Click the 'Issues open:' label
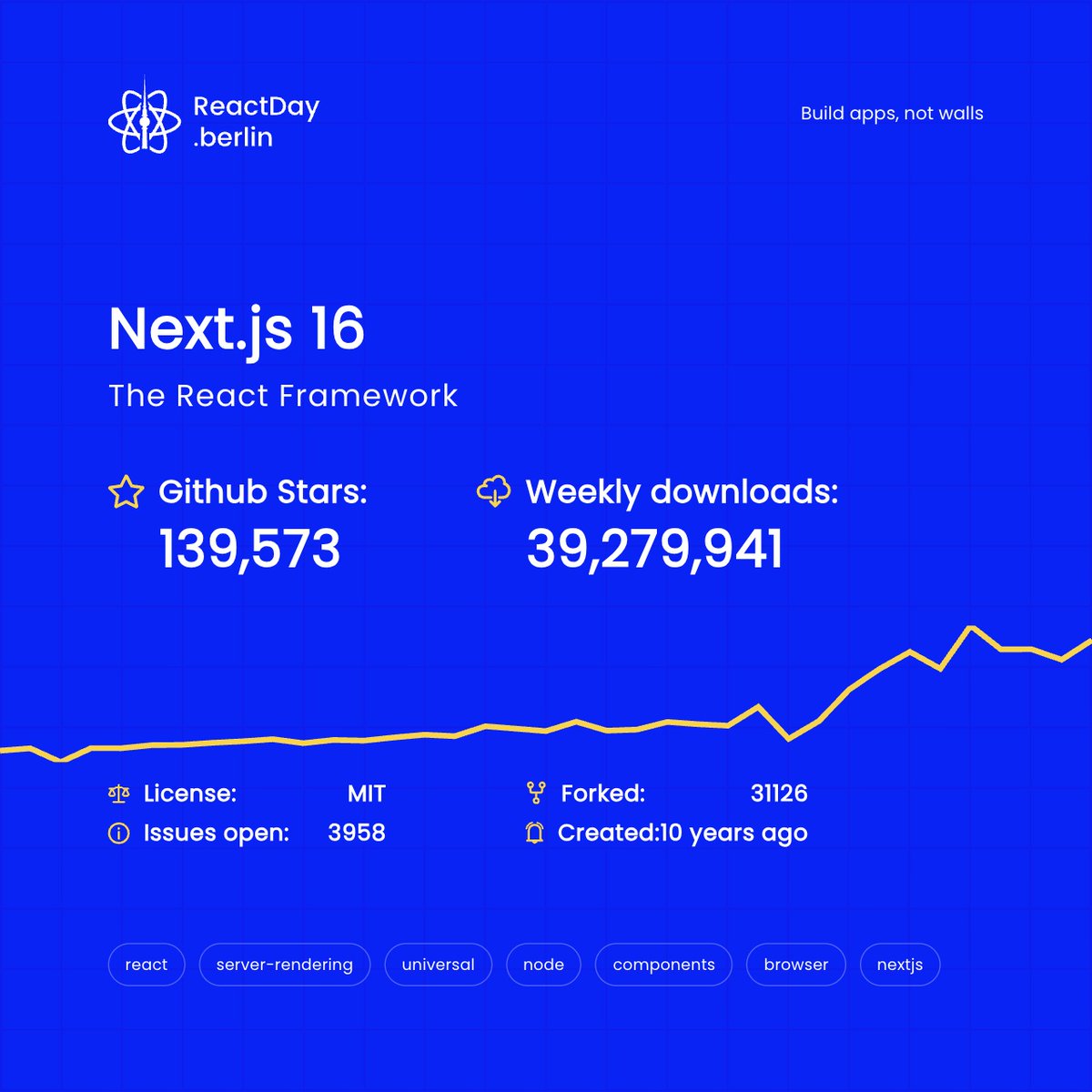This screenshot has width=1092, height=1092. click(x=217, y=833)
